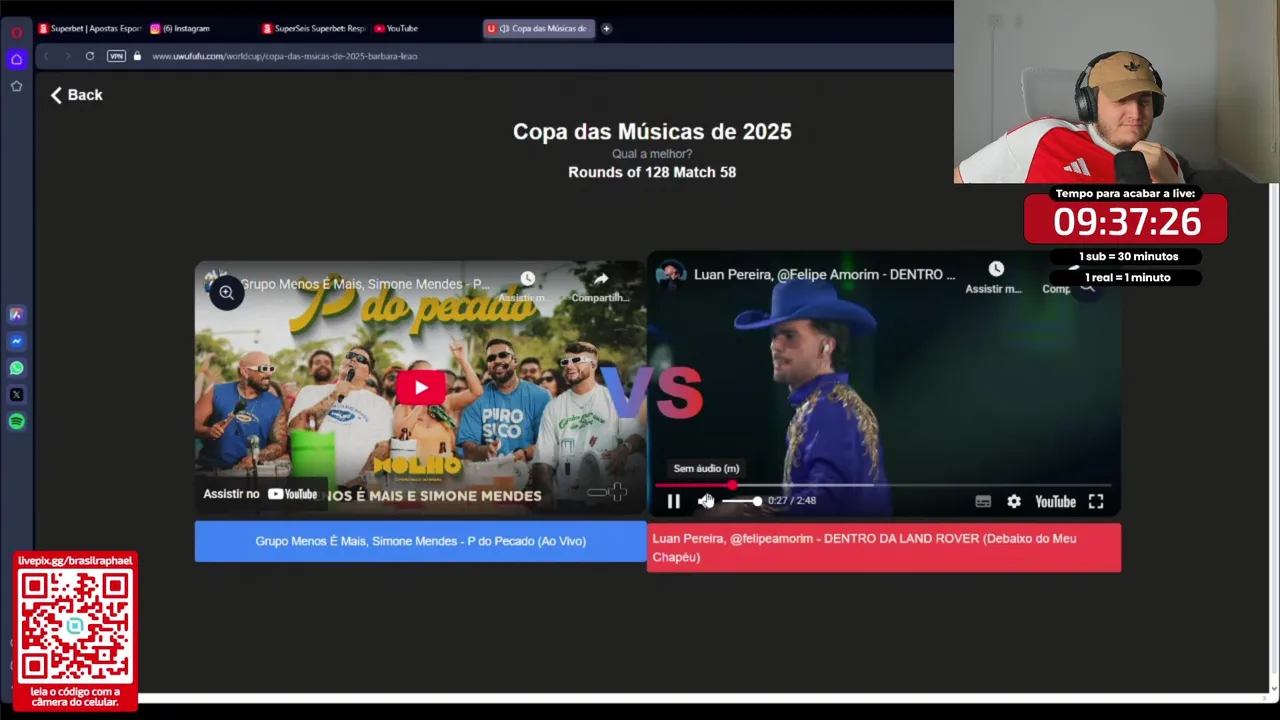
Task: Open the Grupo Menos É Mais video title
Action: click(x=366, y=284)
